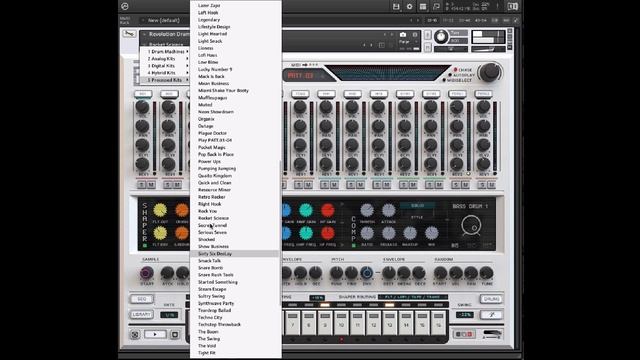Open the New (default) multi dropdown
Viewport: 640px width, 360px height.
coord(164,20)
